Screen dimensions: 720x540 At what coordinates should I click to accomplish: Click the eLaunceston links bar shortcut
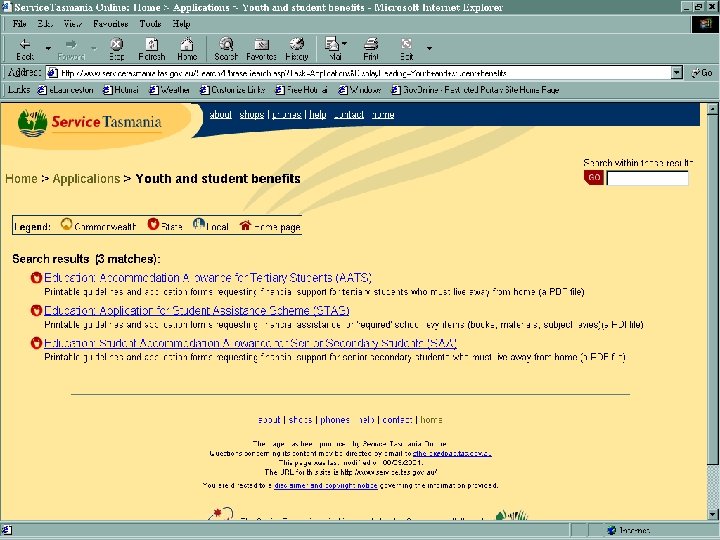click(x=66, y=90)
